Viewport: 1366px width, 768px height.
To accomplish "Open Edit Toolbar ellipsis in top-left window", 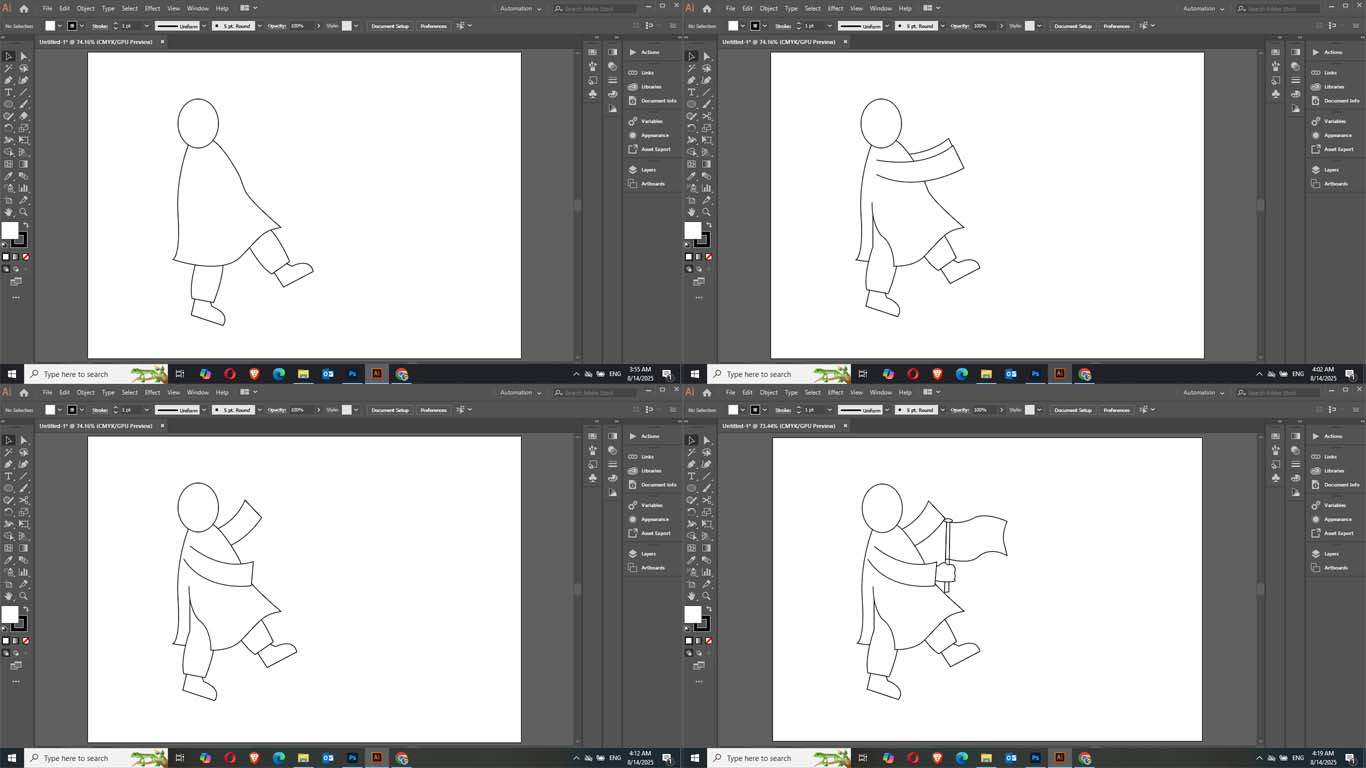I will (15, 298).
